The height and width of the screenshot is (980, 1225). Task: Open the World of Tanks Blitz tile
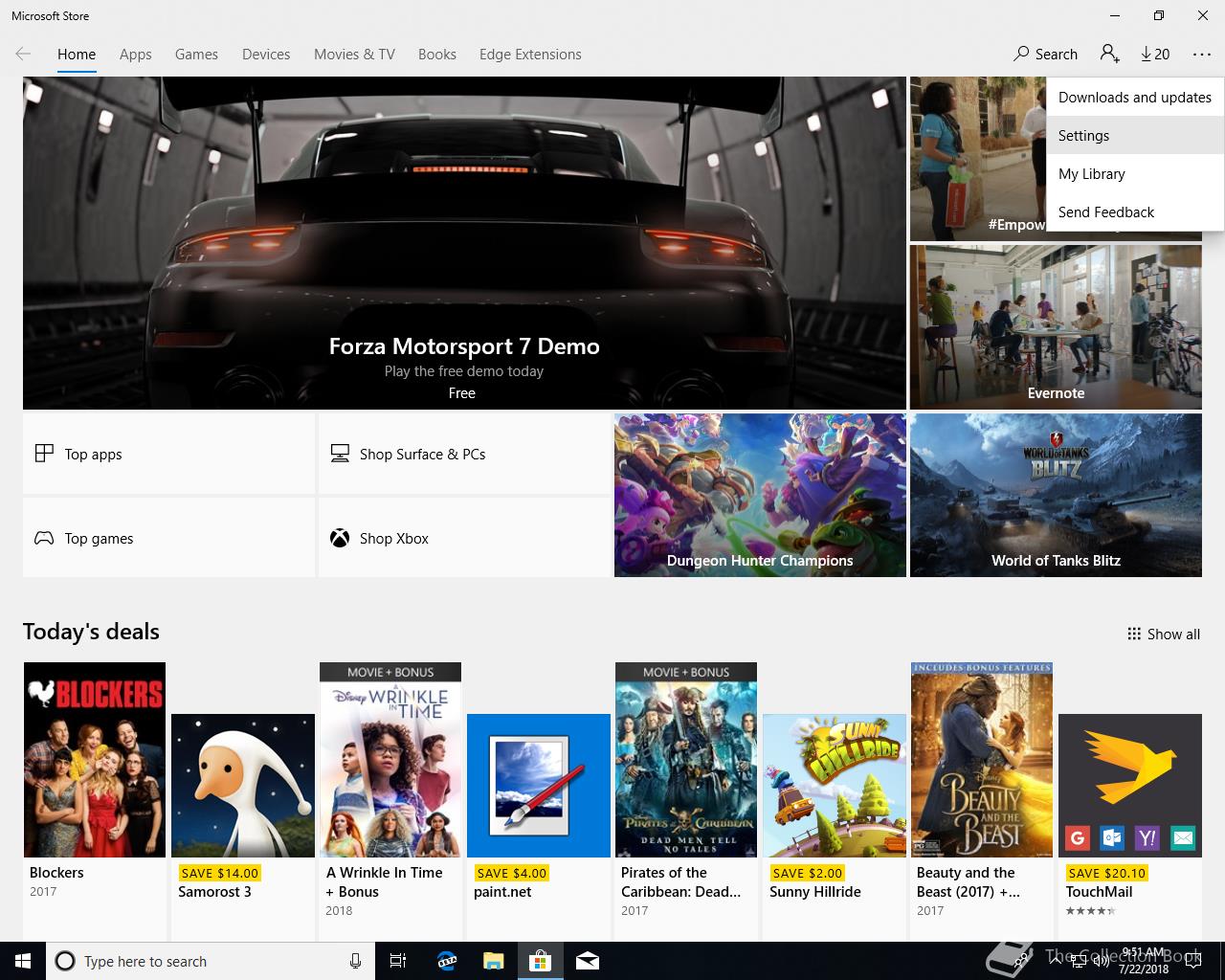1056,495
